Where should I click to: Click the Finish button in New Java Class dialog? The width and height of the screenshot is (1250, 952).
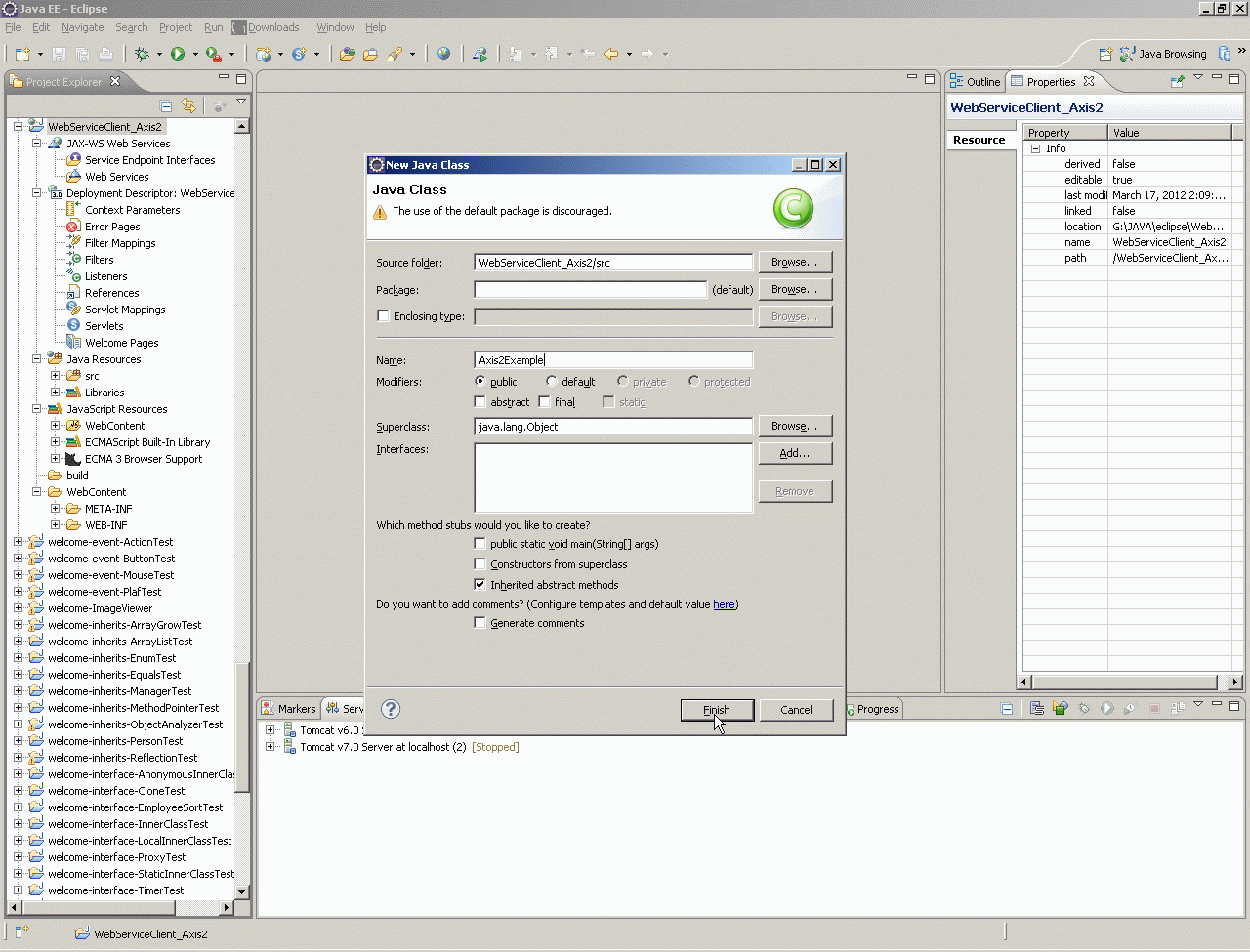point(717,710)
